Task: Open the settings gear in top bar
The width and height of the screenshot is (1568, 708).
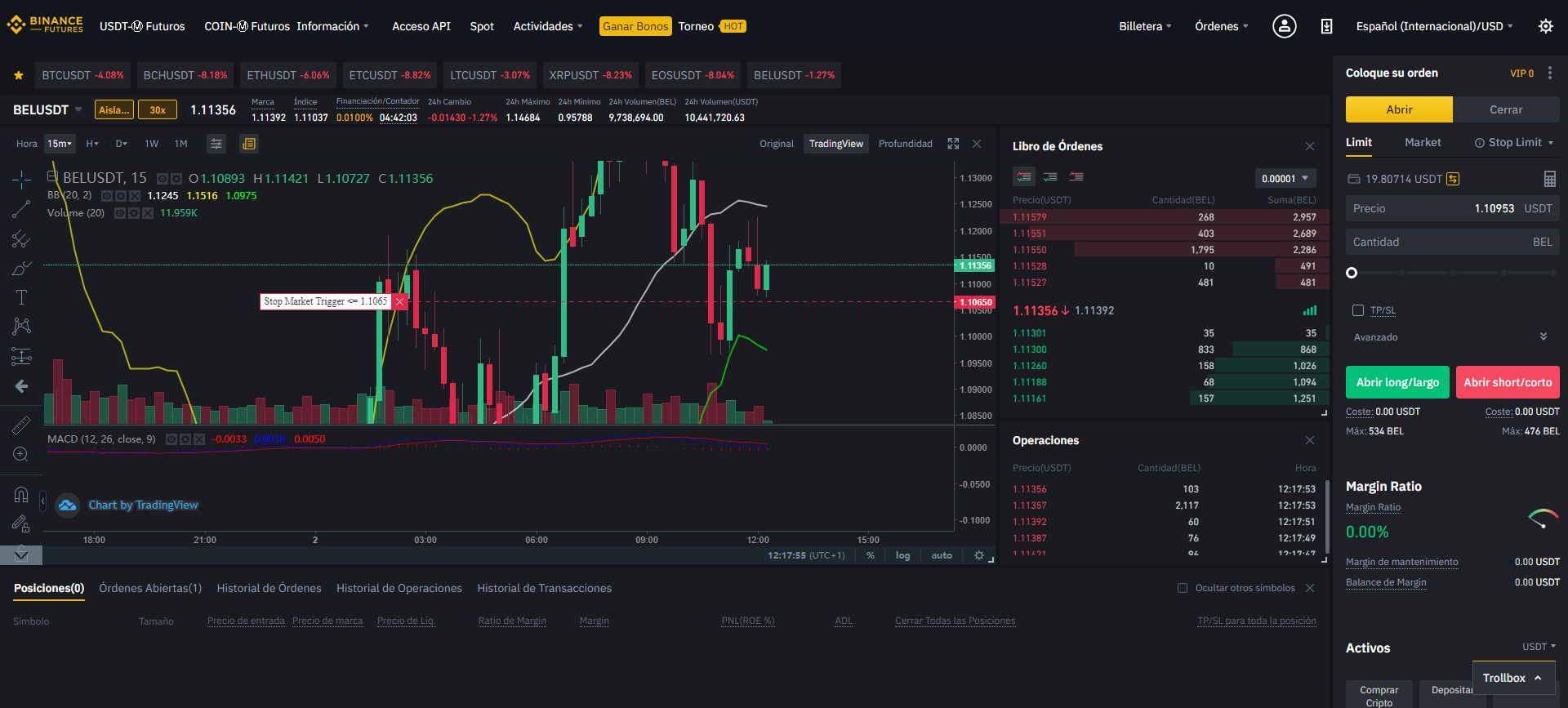Action: pyautogui.click(x=1546, y=26)
